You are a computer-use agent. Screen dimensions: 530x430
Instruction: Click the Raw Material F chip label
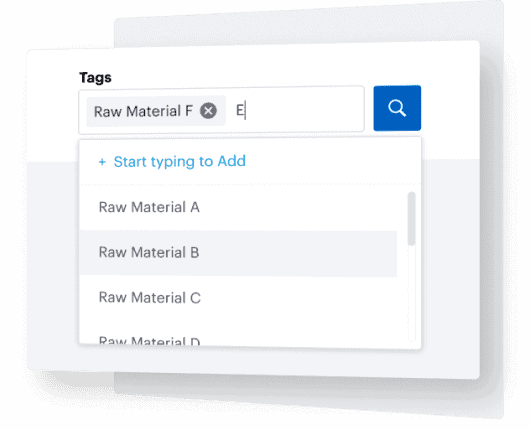pos(143,111)
